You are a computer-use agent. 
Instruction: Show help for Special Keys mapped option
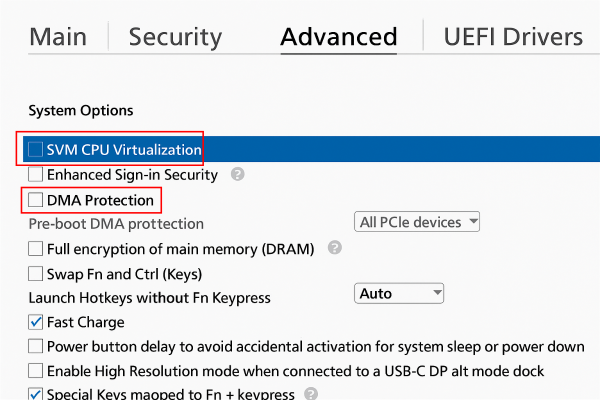(x=311, y=394)
